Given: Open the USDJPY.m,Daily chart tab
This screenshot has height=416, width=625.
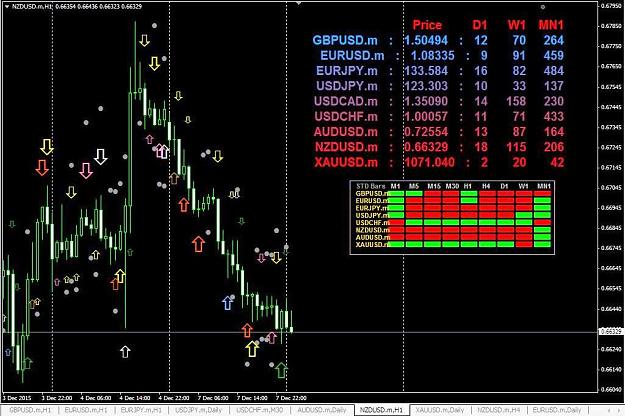Looking at the screenshot, I should (x=198, y=410).
